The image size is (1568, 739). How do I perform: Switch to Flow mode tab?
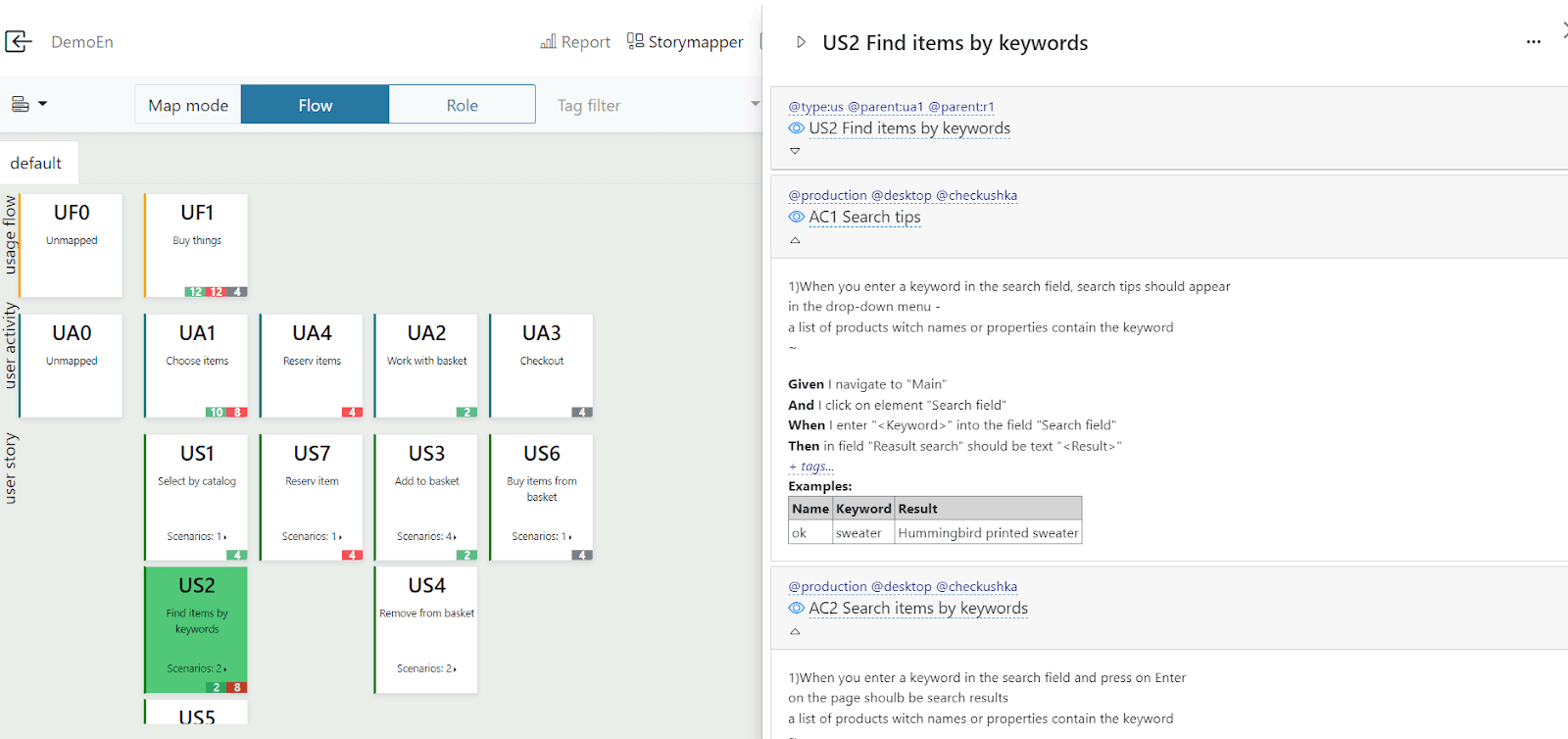[316, 105]
